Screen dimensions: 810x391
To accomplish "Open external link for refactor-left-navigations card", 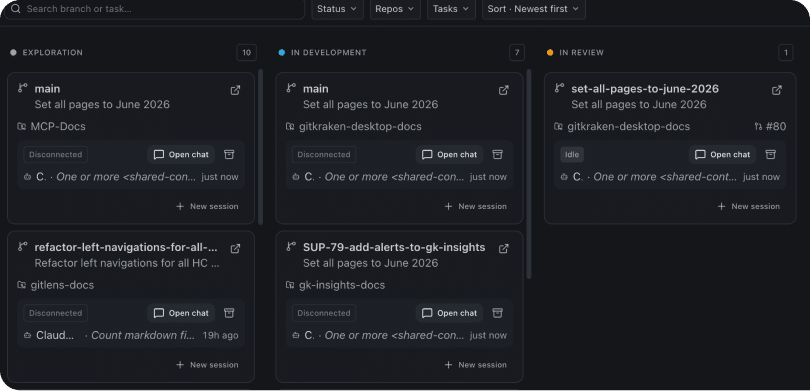I will tap(235, 248).
